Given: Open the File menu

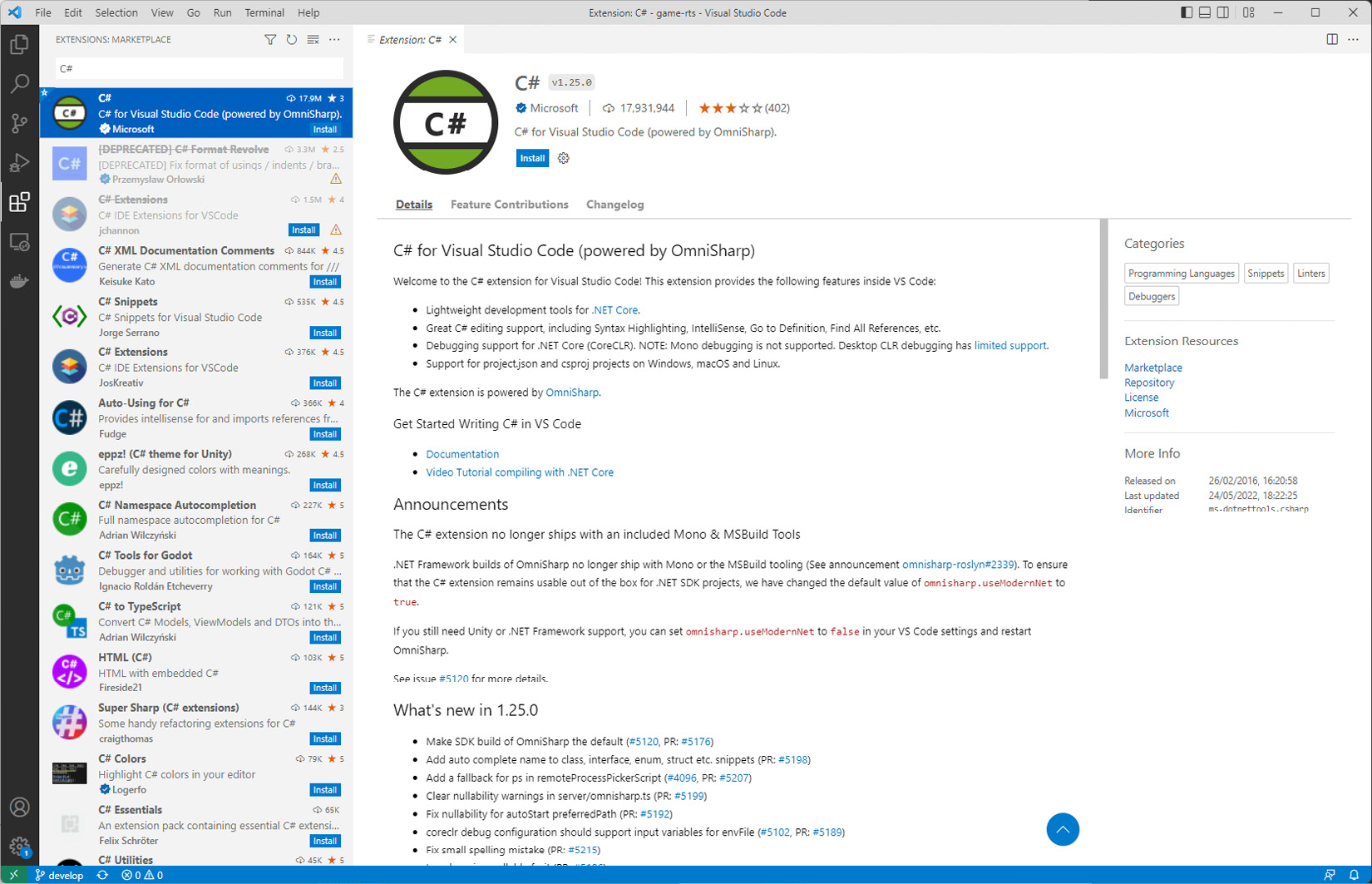Looking at the screenshot, I should (43, 12).
